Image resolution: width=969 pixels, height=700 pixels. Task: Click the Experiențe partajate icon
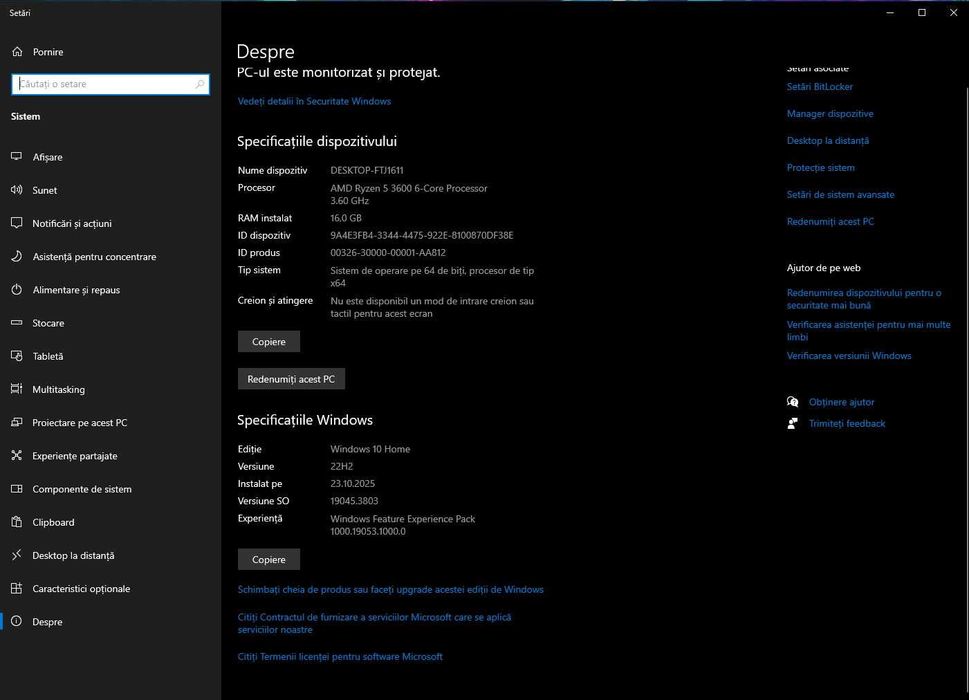tap(17, 456)
